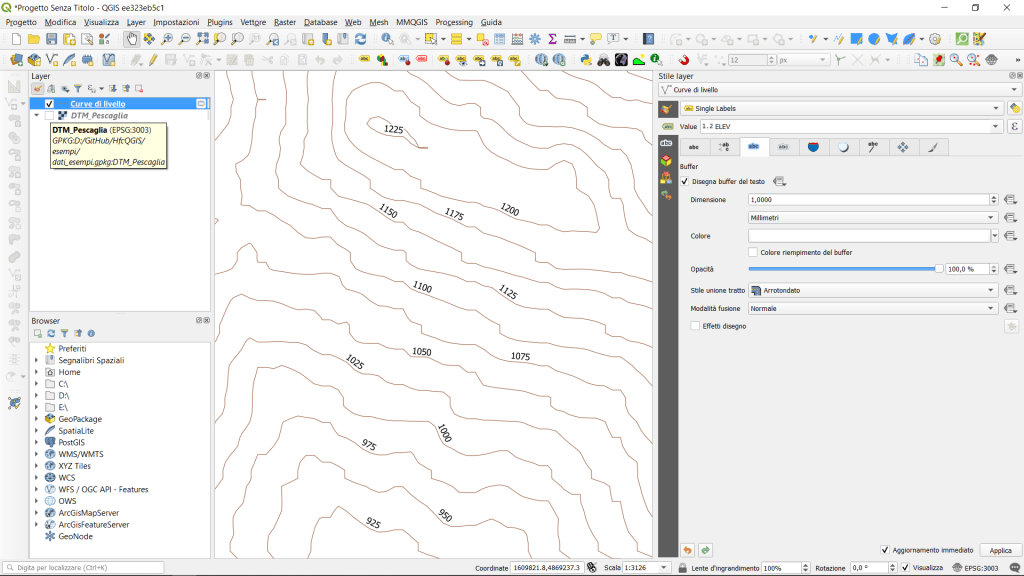Enable Colore riempimento del buffer checkbox

(x=753, y=252)
